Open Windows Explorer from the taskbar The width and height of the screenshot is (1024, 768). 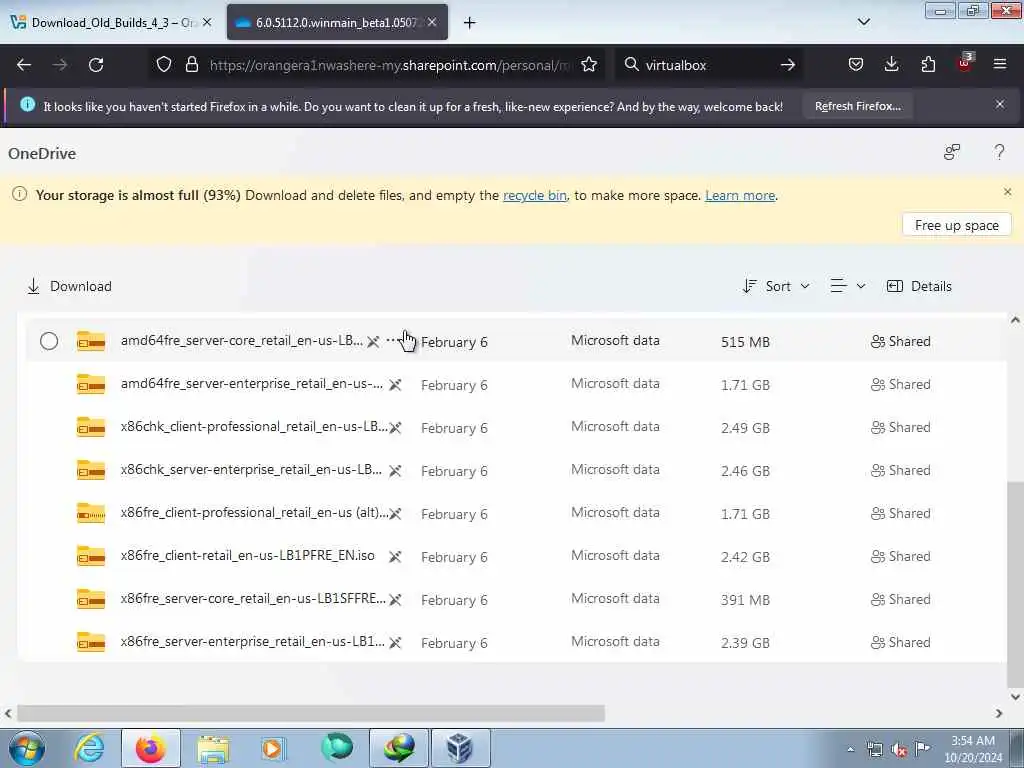(x=213, y=749)
